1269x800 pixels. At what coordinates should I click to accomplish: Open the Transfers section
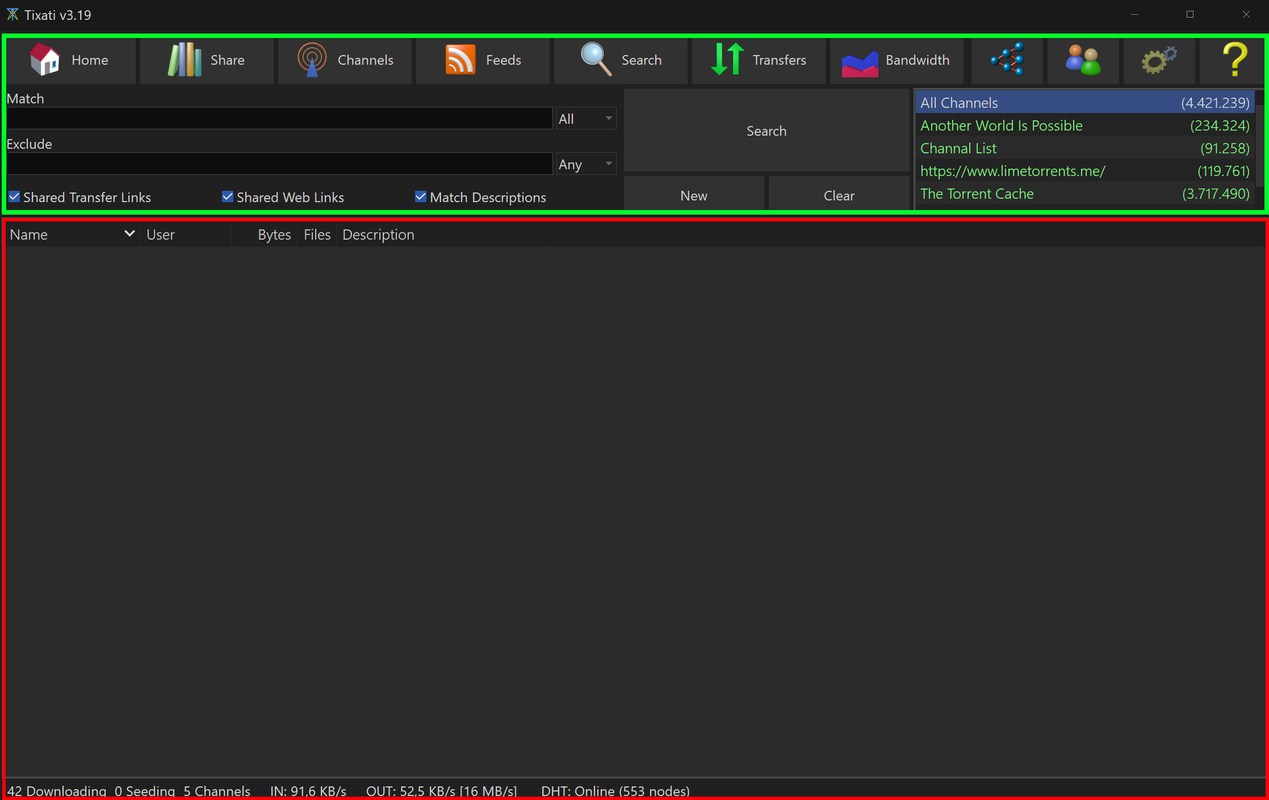(x=759, y=60)
